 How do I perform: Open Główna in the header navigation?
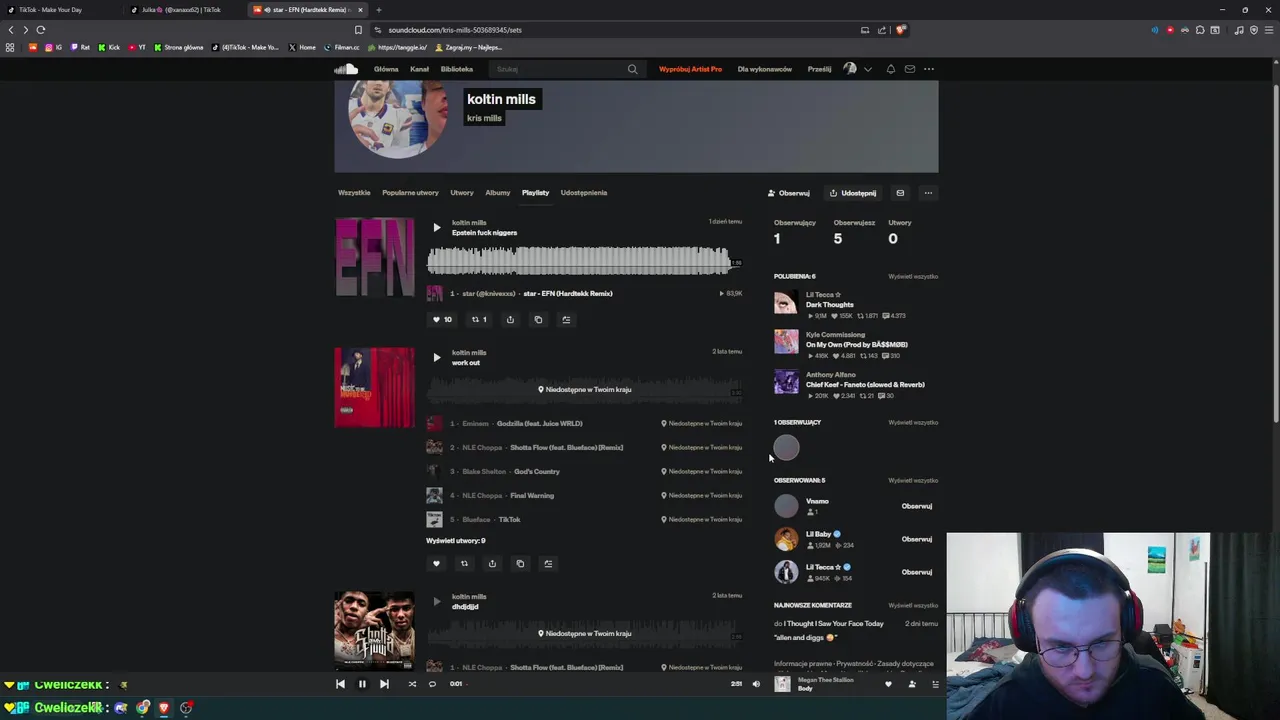pos(386,69)
